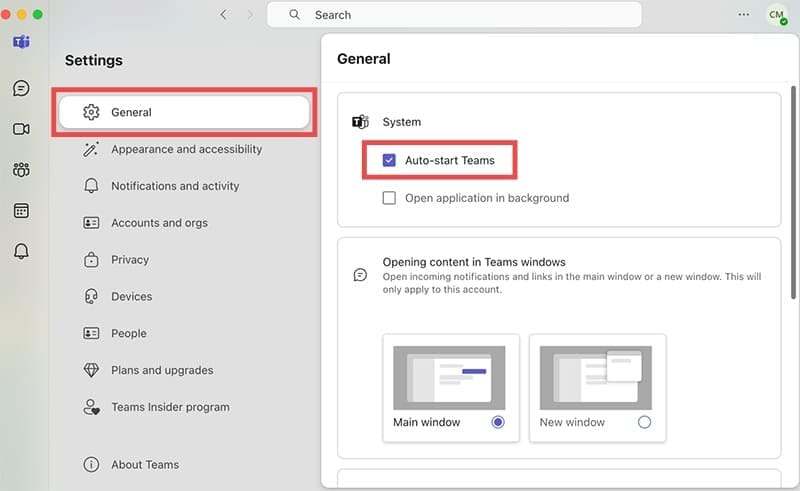Click the green macOS zoom button
The image size is (800, 491).
(x=38, y=14)
